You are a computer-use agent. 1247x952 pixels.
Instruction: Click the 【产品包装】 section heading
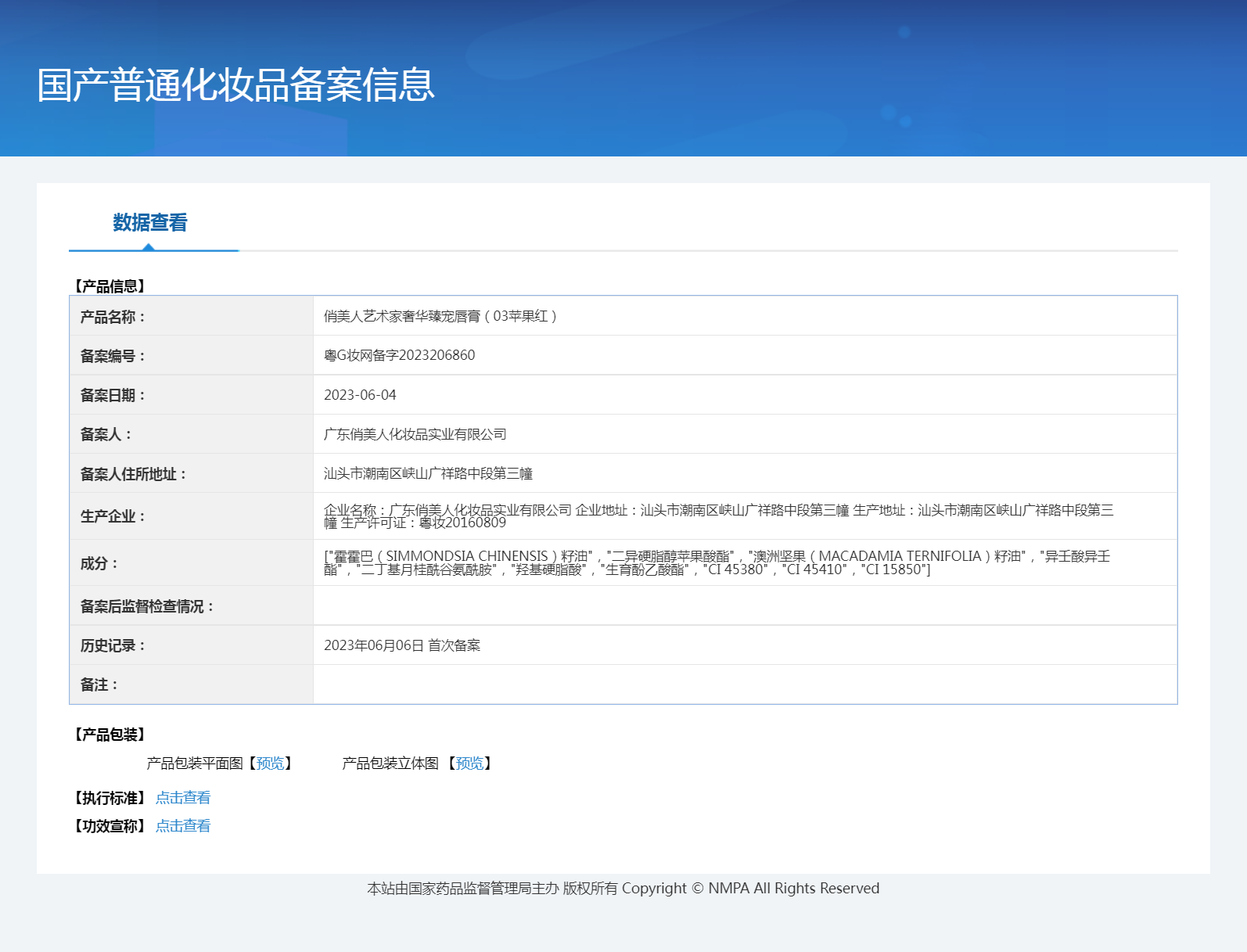110,735
